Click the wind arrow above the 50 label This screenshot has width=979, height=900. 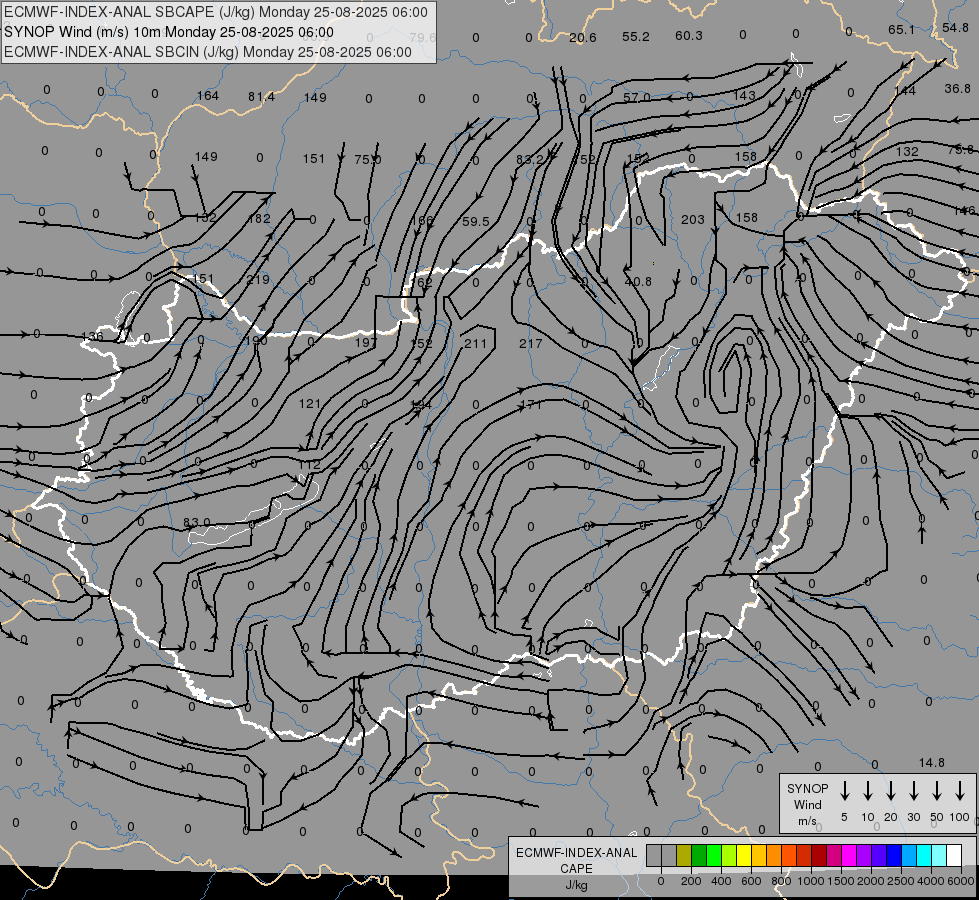tap(937, 791)
